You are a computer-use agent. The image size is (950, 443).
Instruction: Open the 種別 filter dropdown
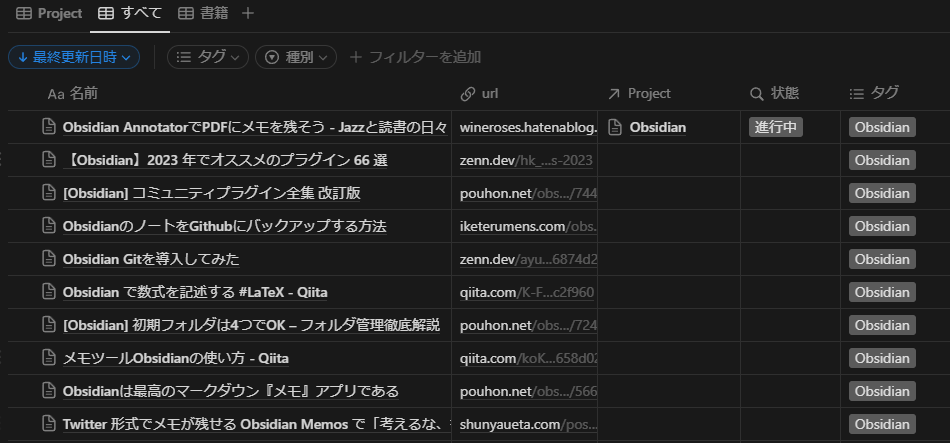[x=296, y=57]
